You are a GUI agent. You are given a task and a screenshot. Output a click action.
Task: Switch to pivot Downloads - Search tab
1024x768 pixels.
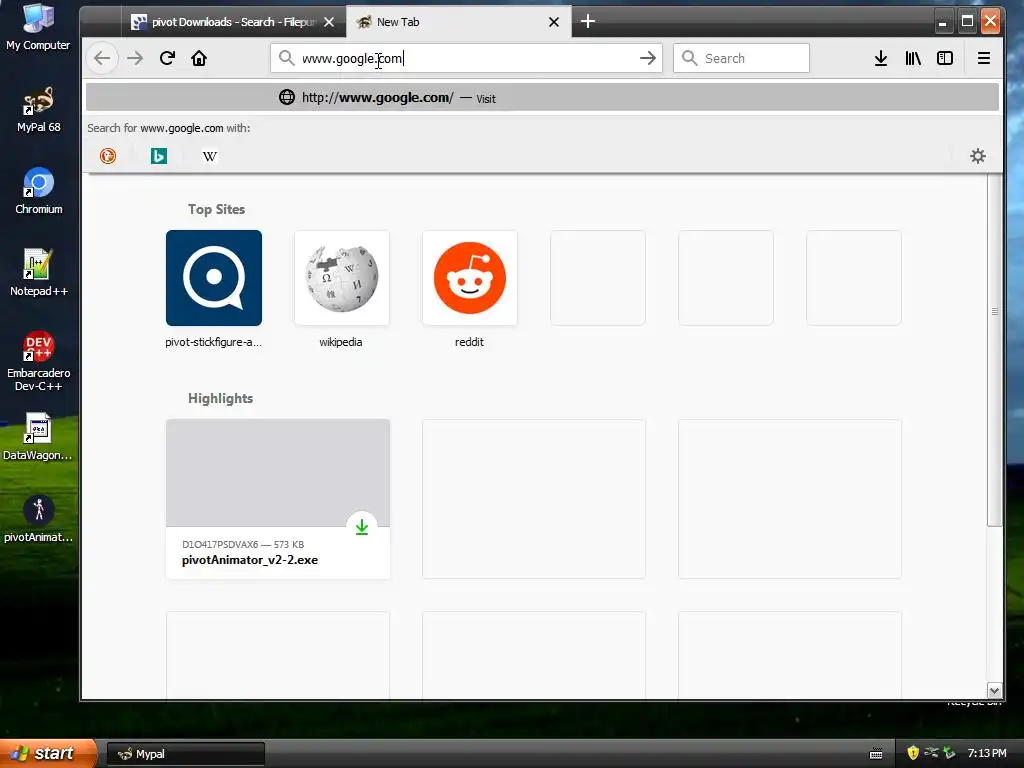click(233, 22)
